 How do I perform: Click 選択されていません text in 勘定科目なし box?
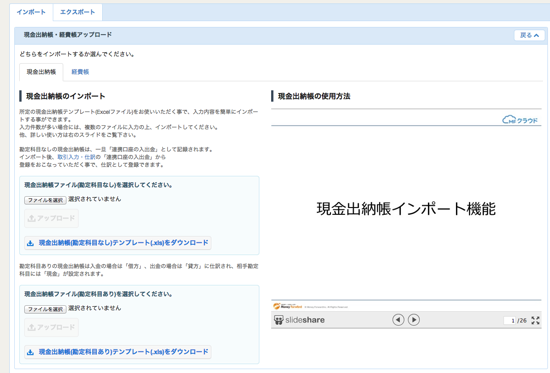[x=95, y=199]
